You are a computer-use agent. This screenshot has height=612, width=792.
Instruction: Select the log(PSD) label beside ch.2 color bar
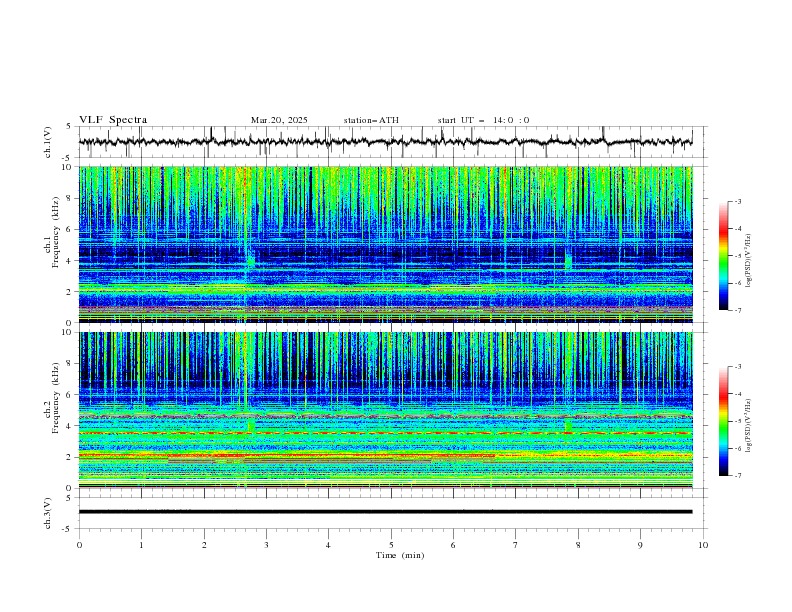[x=748, y=426]
